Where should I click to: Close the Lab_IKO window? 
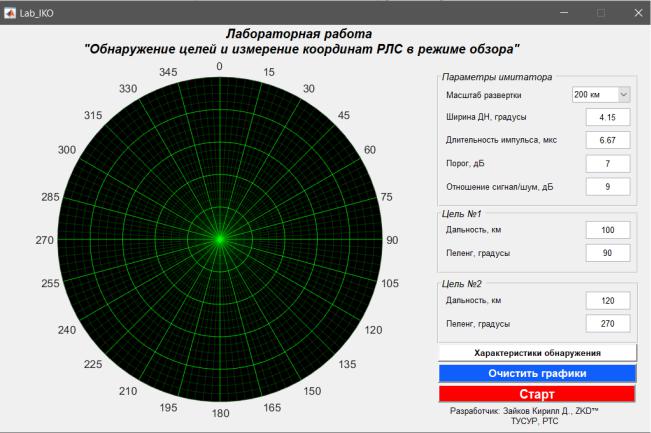(639, 13)
